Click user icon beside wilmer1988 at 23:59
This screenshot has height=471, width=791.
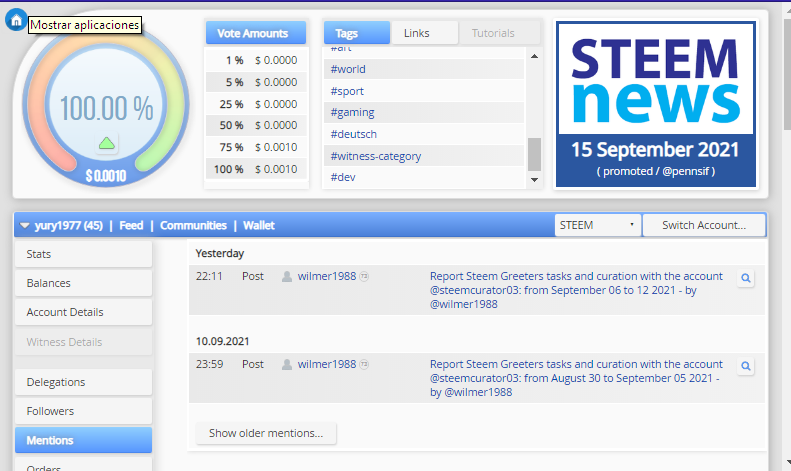287,364
